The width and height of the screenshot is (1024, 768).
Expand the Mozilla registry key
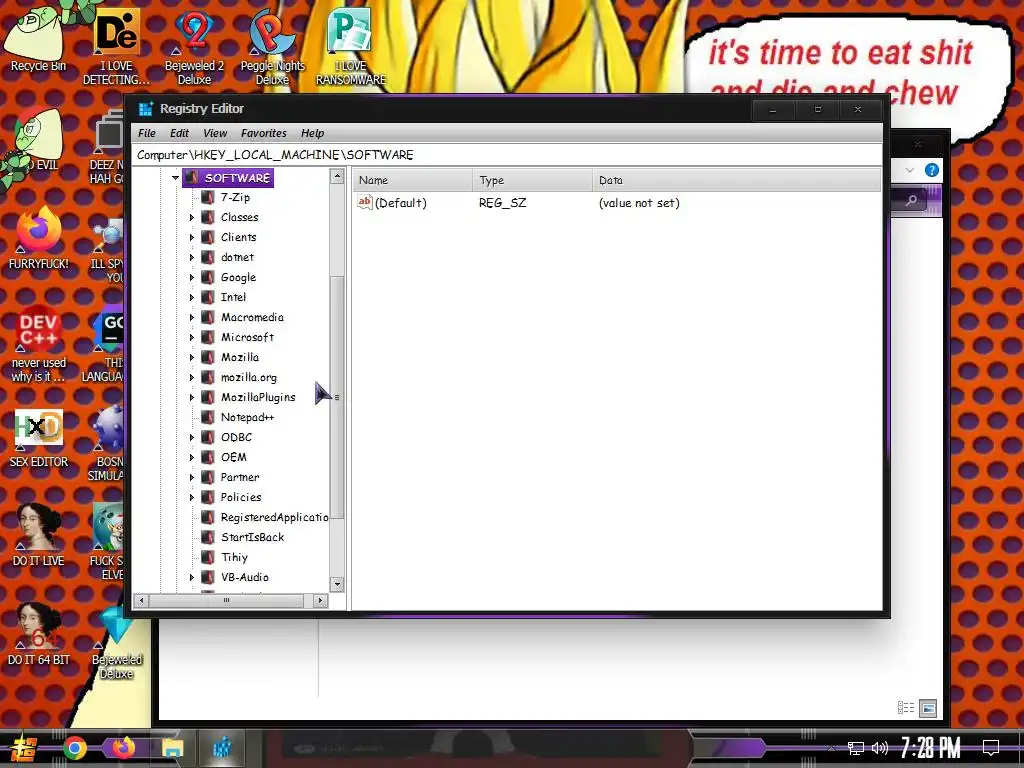(x=191, y=357)
